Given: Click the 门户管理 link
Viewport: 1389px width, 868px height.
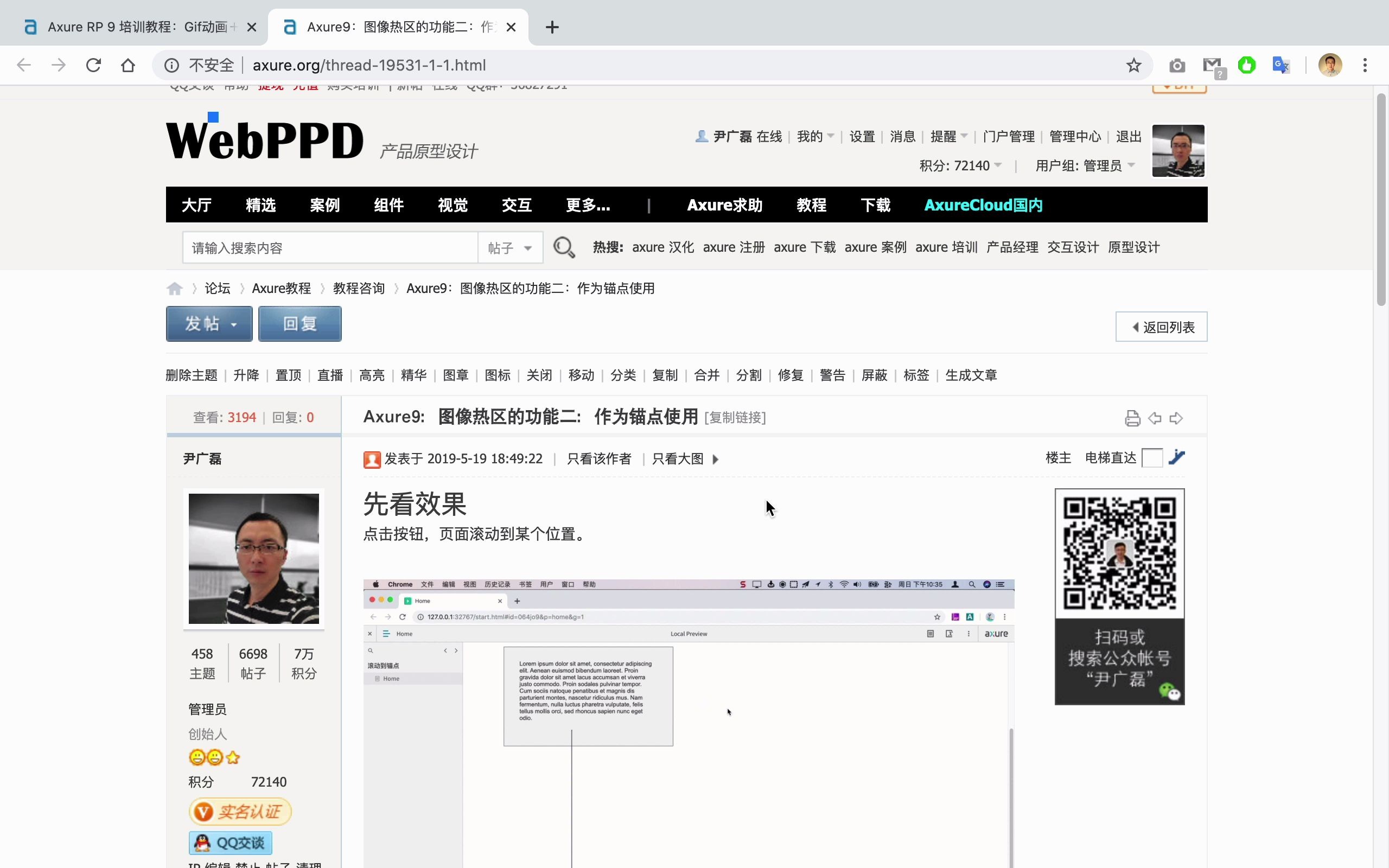Looking at the screenshot, I should coord(1009,137).
